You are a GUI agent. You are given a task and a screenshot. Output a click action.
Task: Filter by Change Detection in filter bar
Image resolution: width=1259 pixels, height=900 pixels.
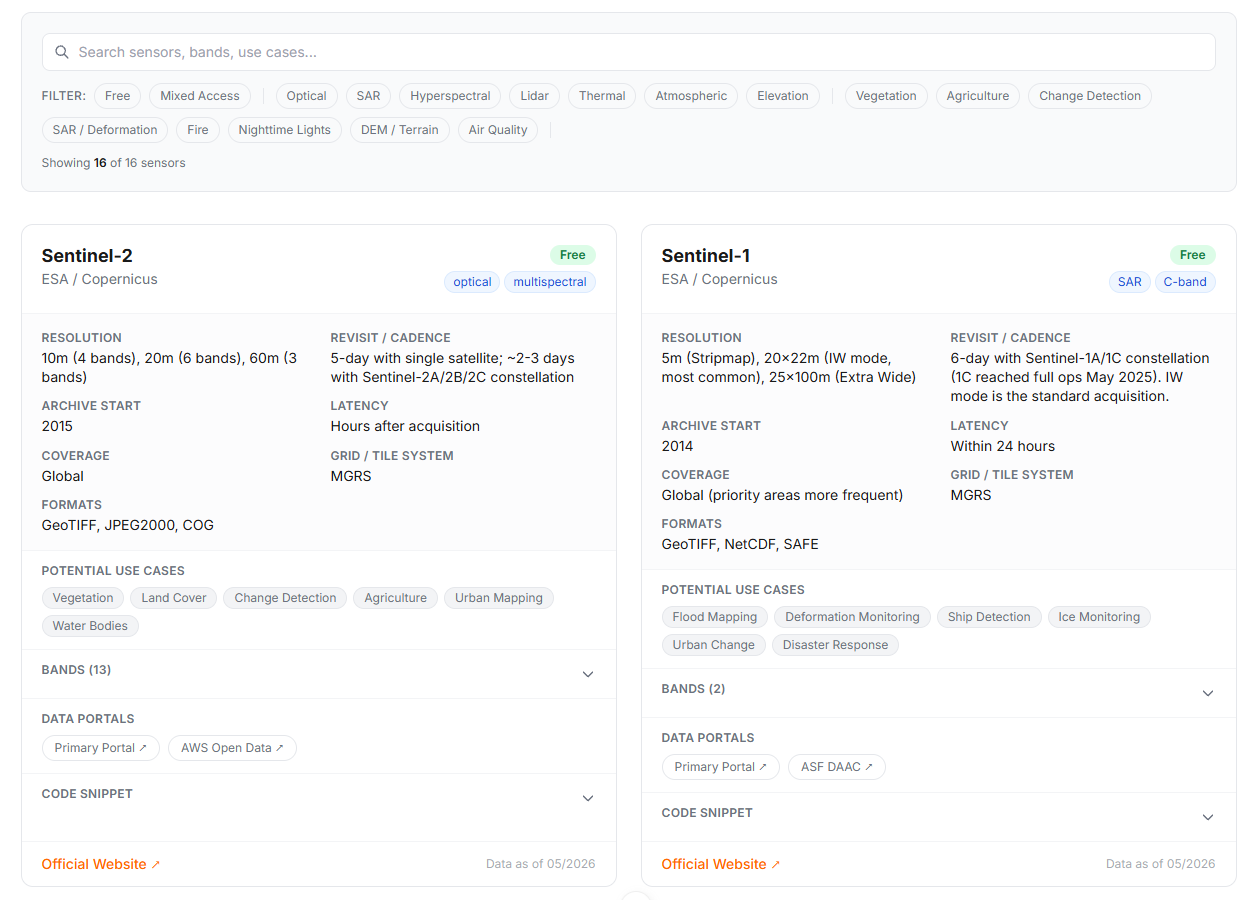1090,96
